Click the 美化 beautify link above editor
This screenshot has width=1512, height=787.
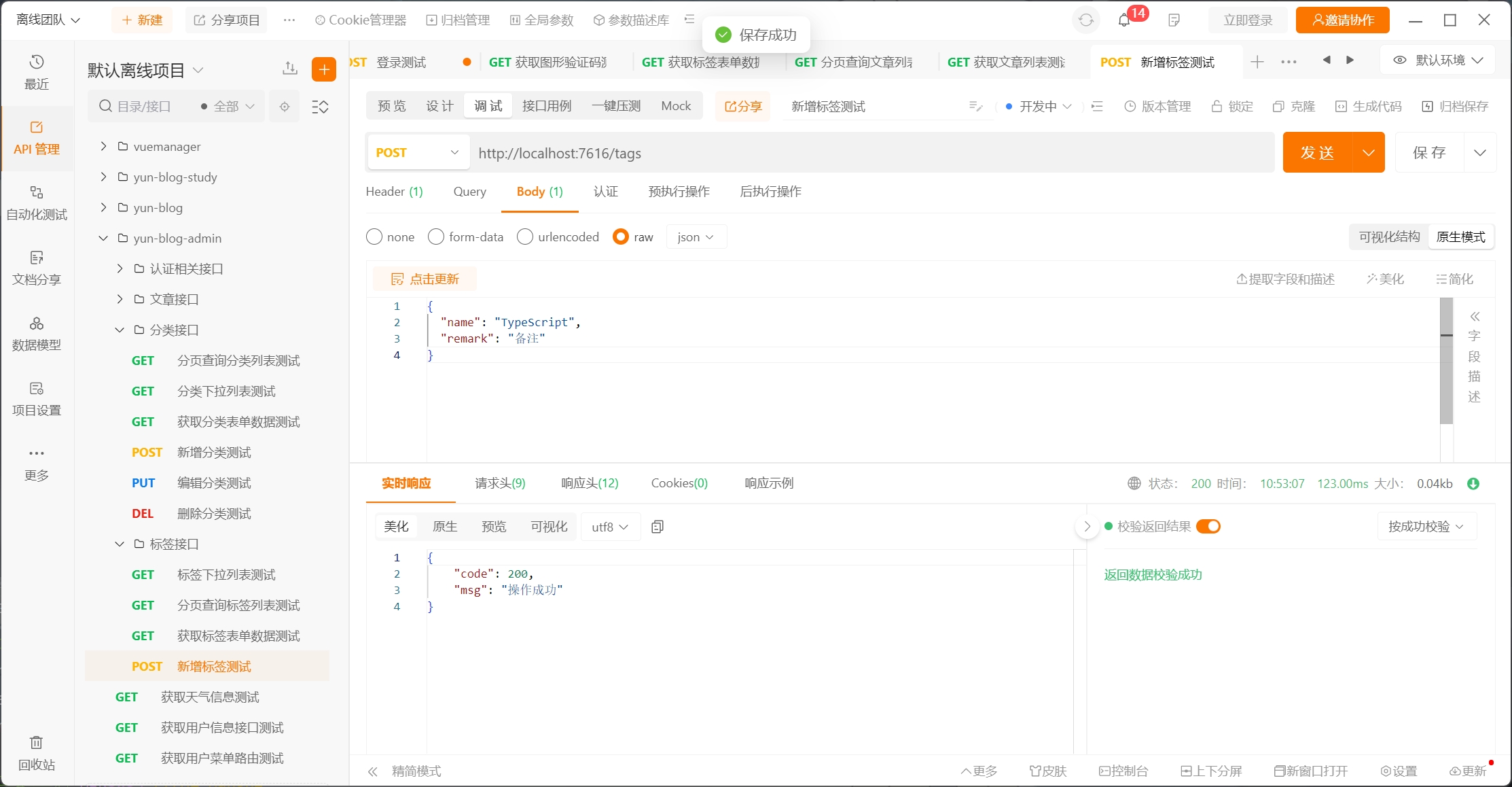pos(1386,279)
